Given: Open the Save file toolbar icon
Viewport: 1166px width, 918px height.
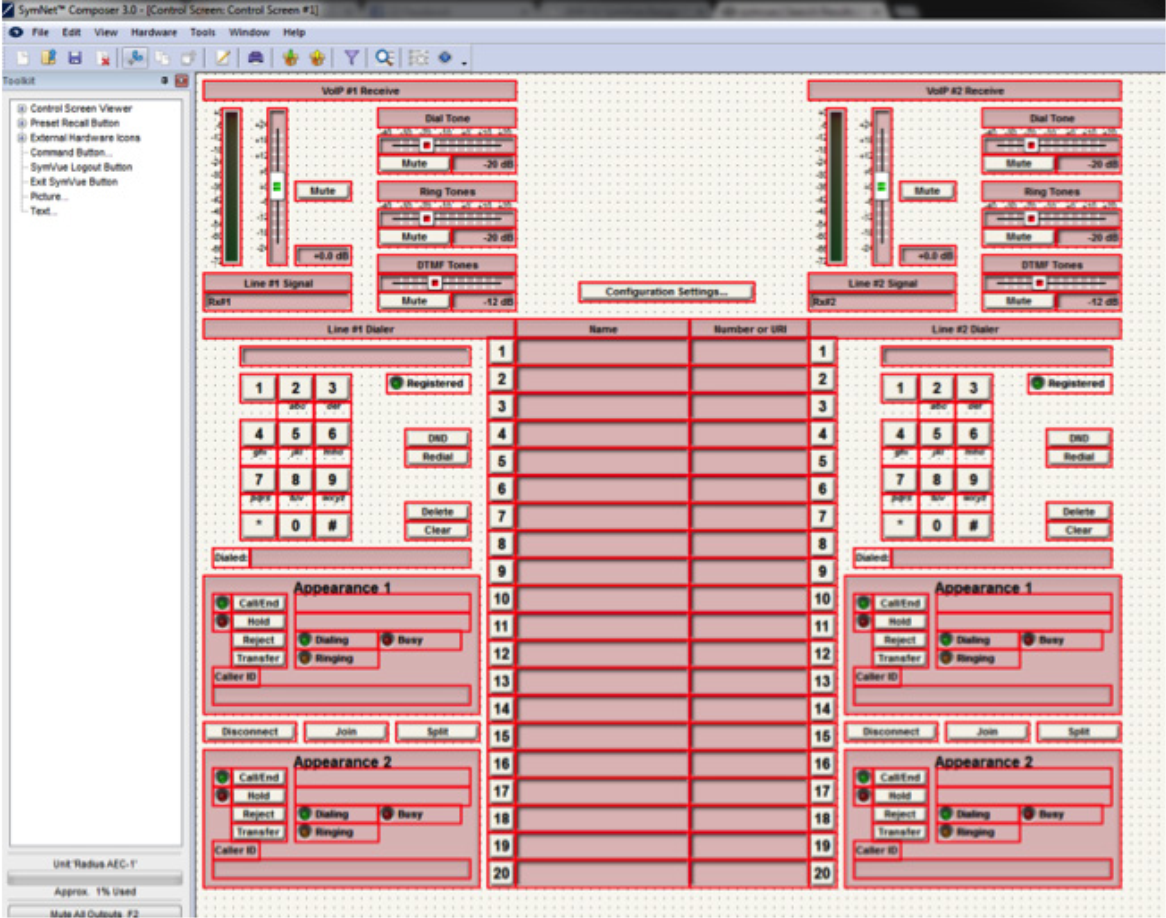Looking at the screenshot, I should [x=75, y=58].
